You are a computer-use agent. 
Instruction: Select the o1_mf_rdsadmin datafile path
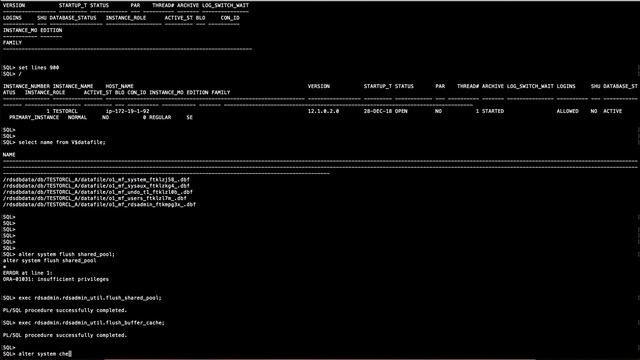coord(99,204)
